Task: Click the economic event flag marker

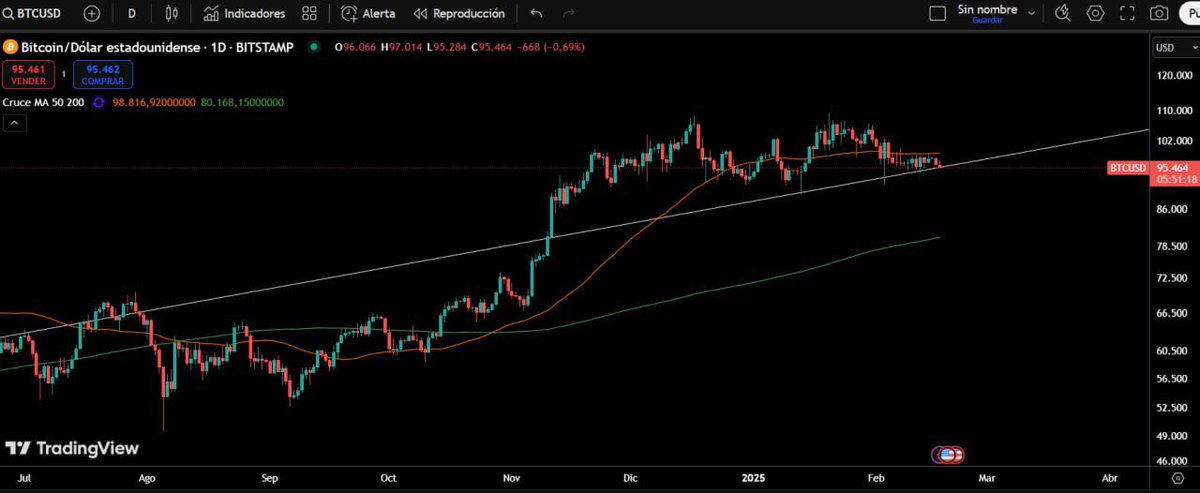Action: tap(949, 455)
